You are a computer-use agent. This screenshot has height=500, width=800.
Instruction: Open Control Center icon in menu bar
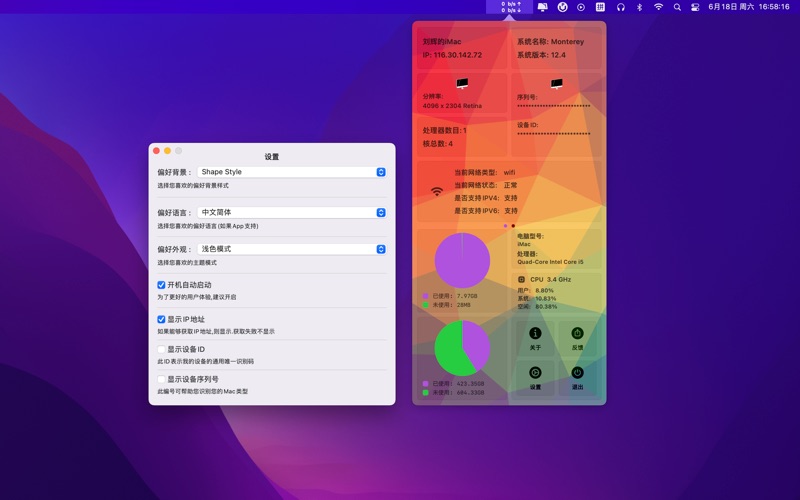pyautogui.click(x=695, y=7)
